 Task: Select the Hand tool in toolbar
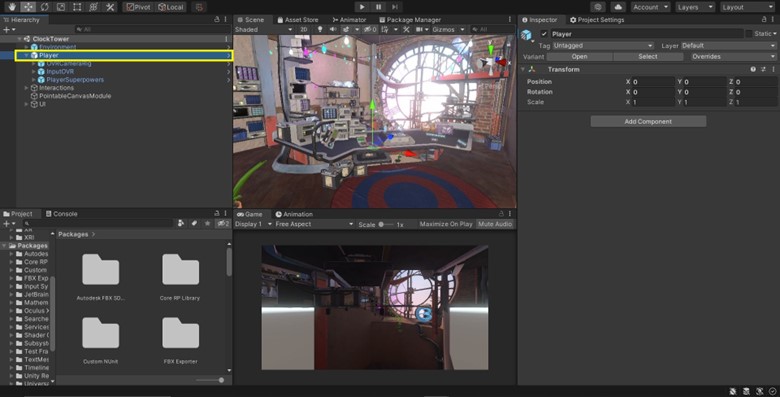point(11,7)
